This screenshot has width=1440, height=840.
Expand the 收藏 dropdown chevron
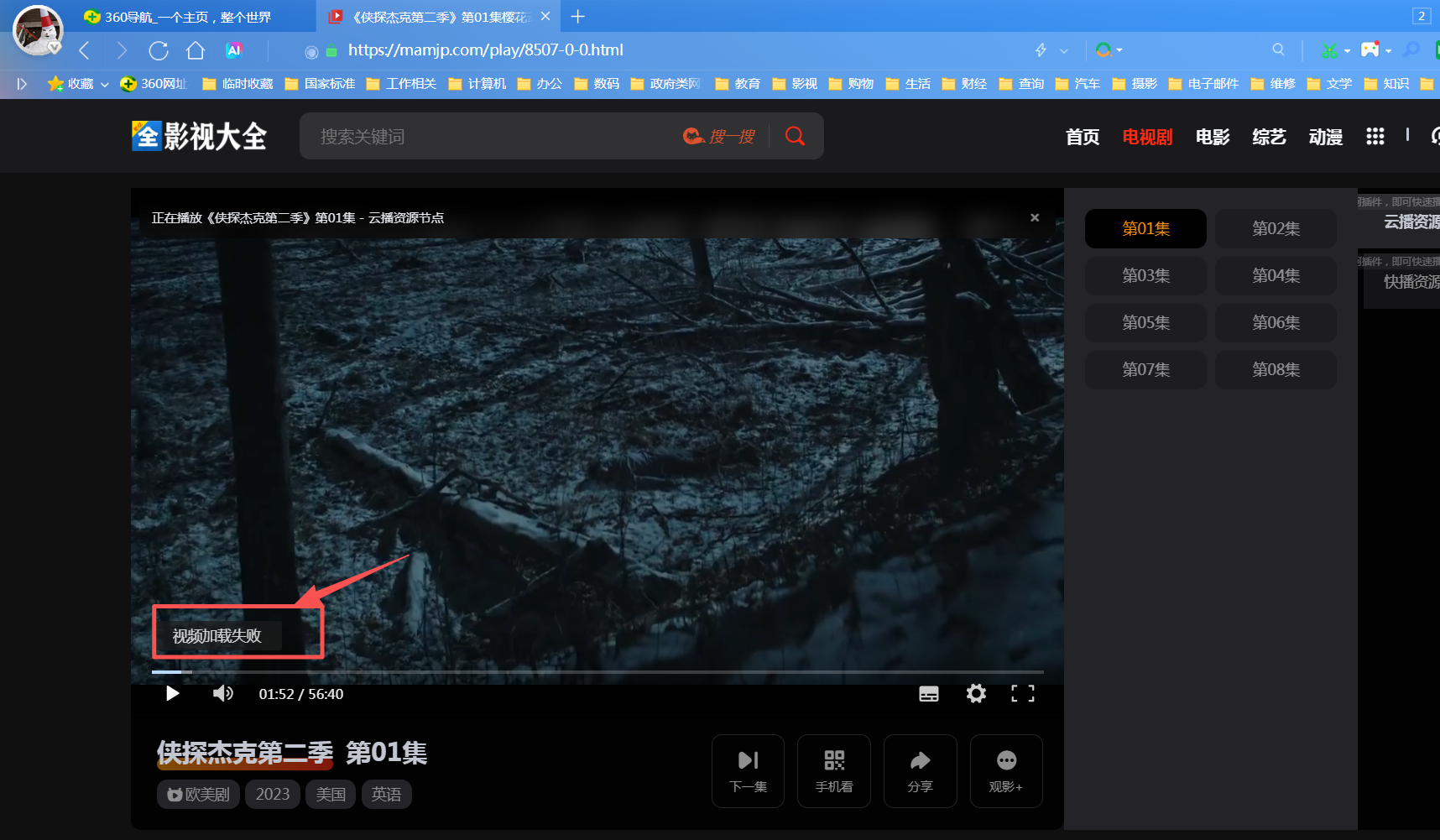(105, 84)
